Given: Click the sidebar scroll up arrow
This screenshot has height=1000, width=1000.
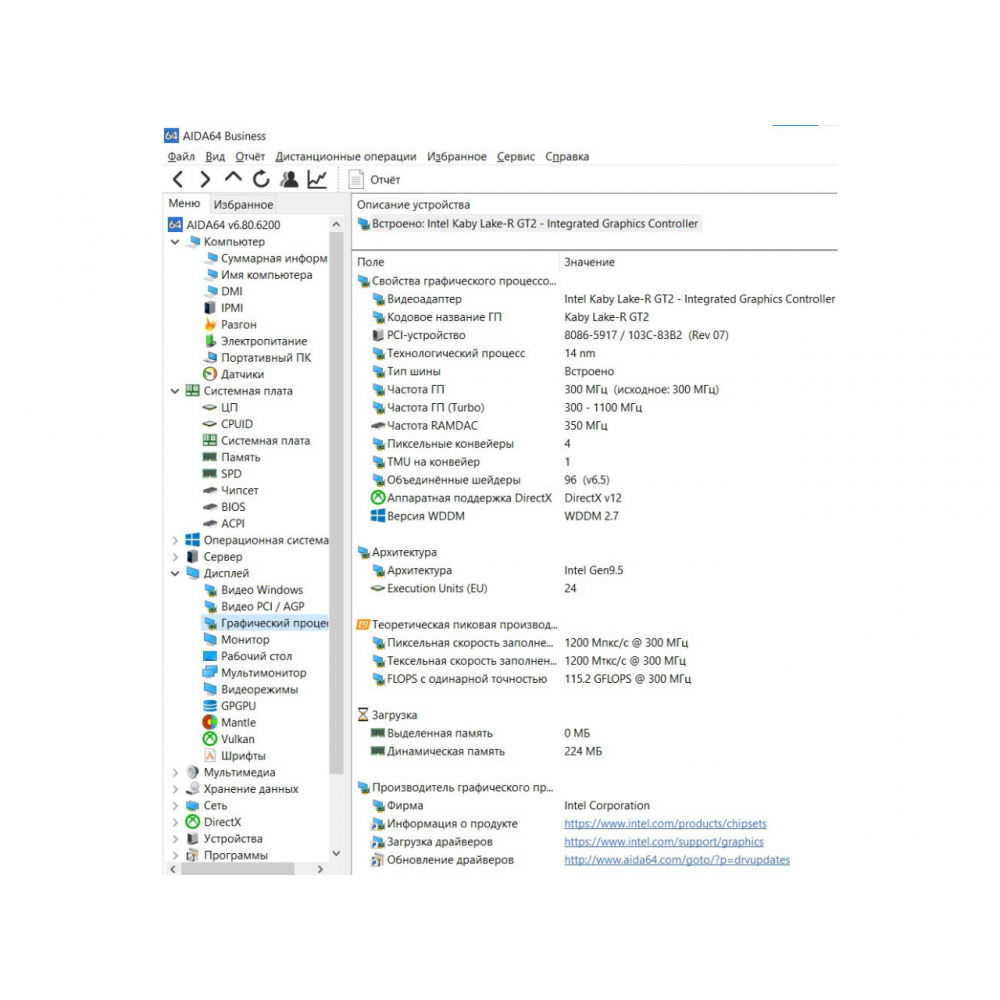Looking at the screenshot, I should [336, 224].
